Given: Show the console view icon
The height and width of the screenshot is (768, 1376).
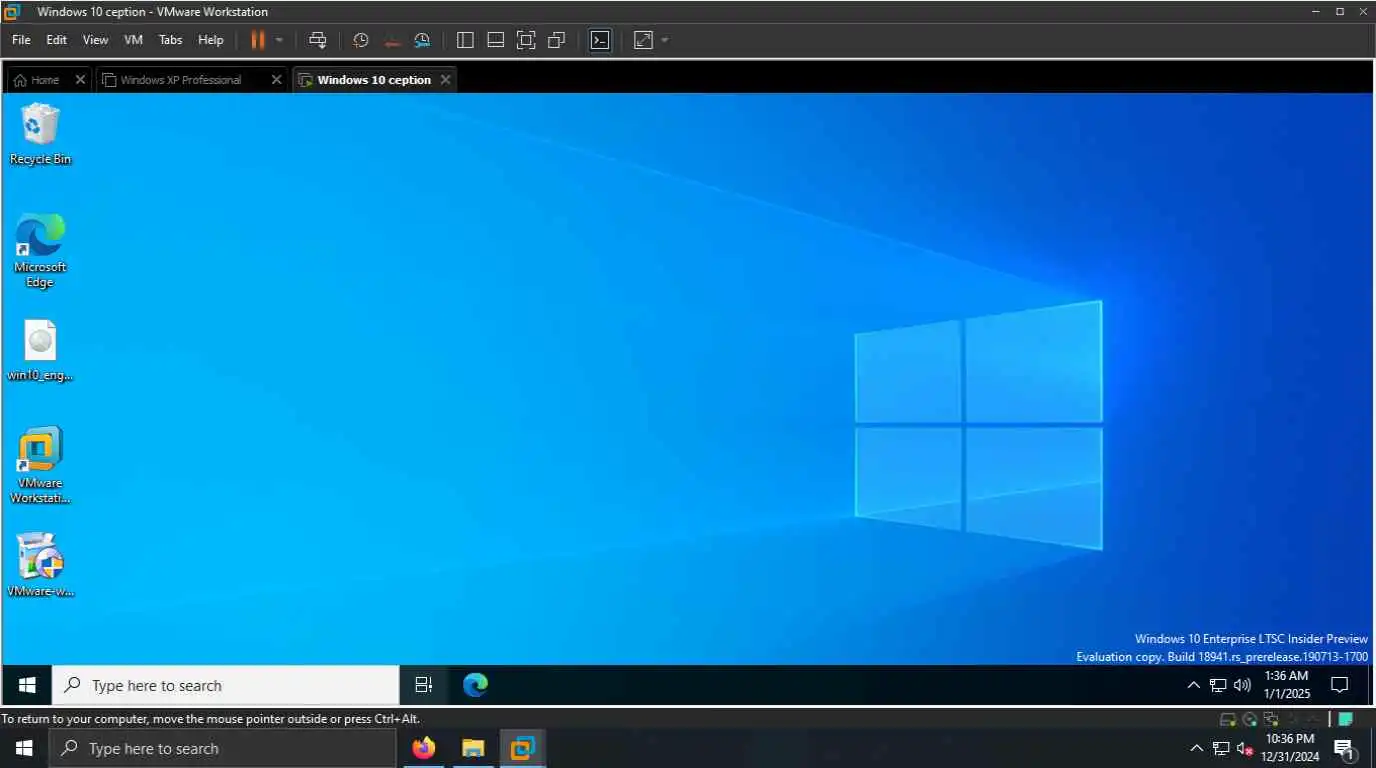Looking at the screenshot, I should click(x=600, y=40).
